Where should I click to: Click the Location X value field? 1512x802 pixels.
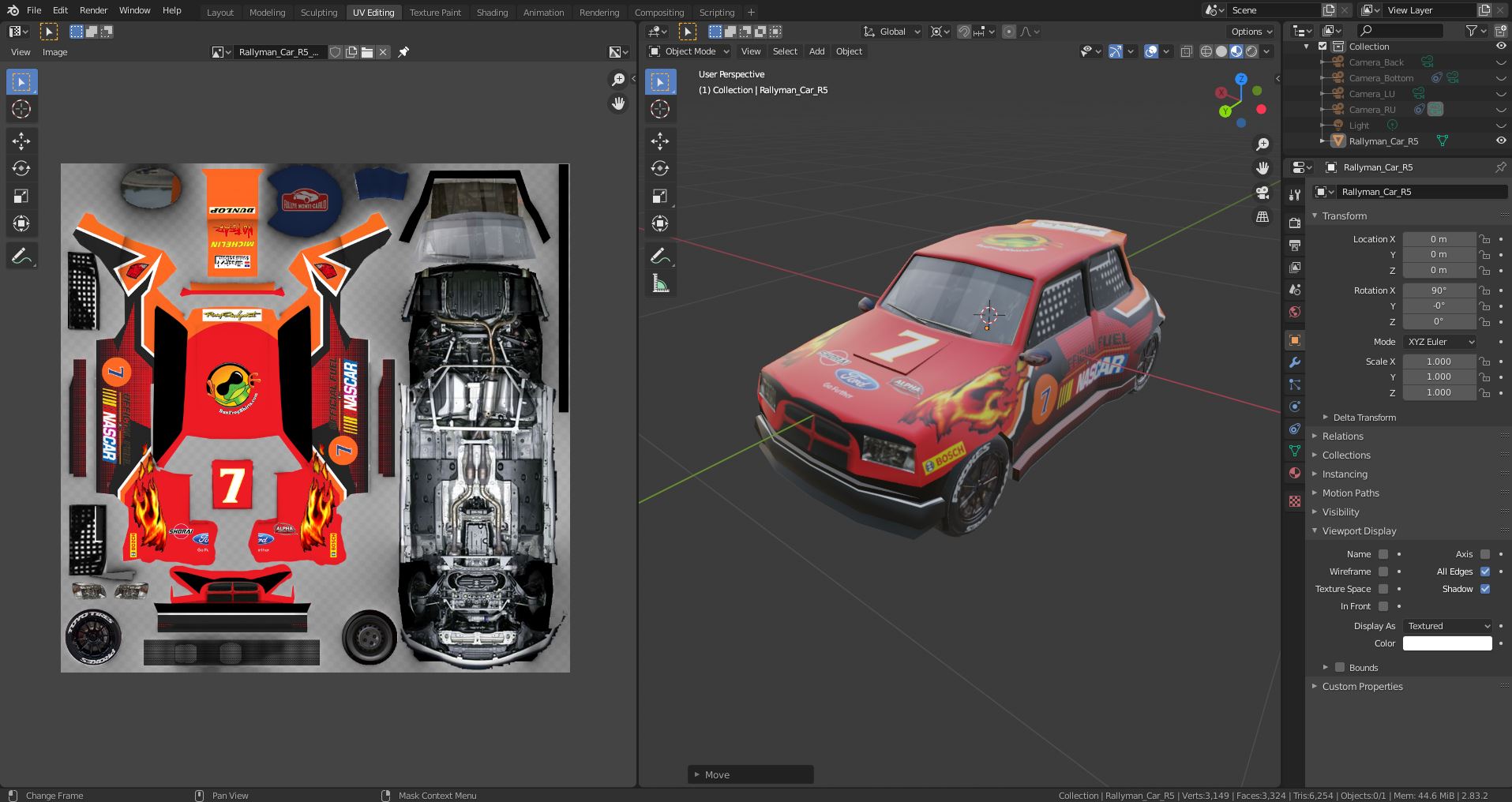tap(1438, 239)
